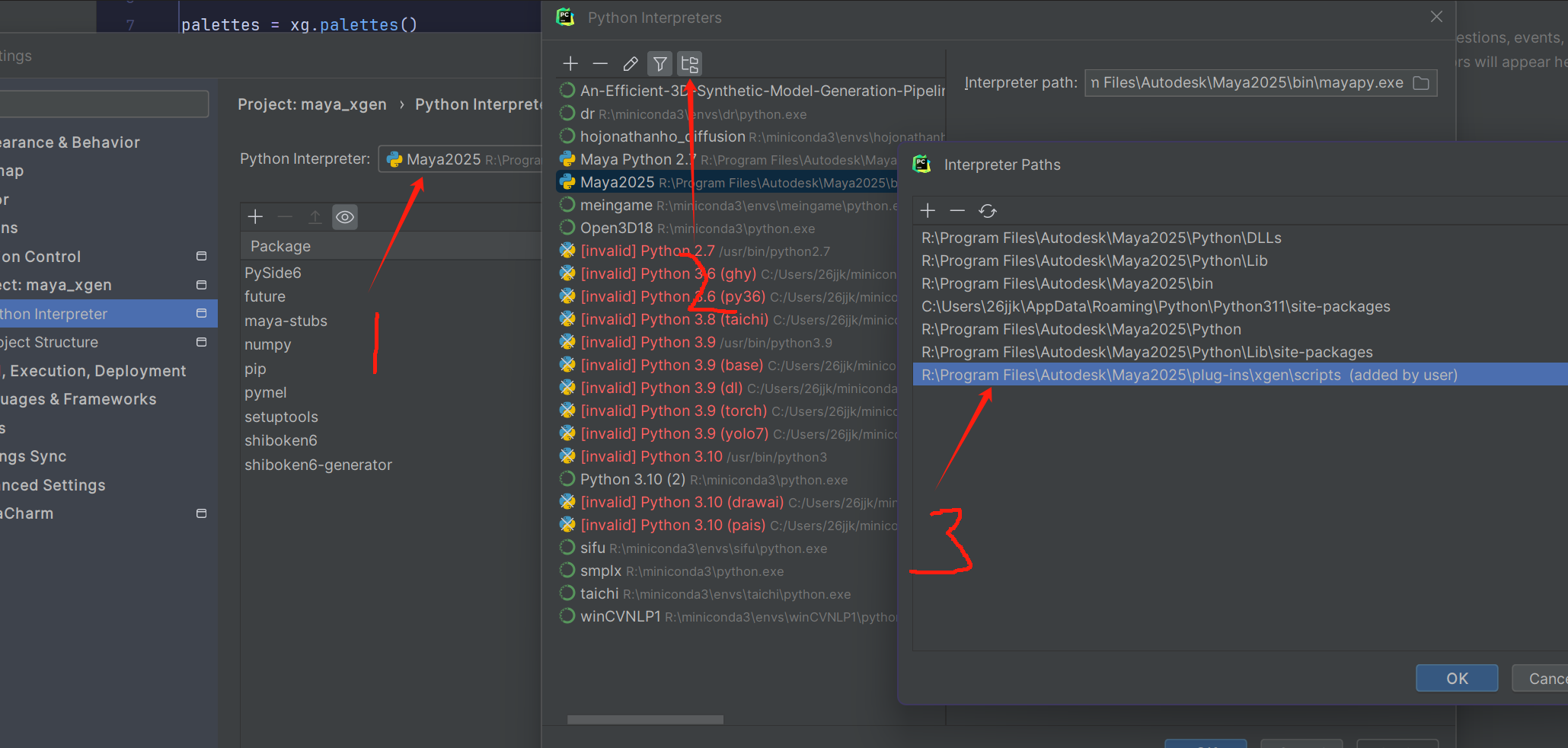Viewport: 1568px width, 748px height.
Task: Toggle show early releases eye icon
Action: [x=345, y=217]
